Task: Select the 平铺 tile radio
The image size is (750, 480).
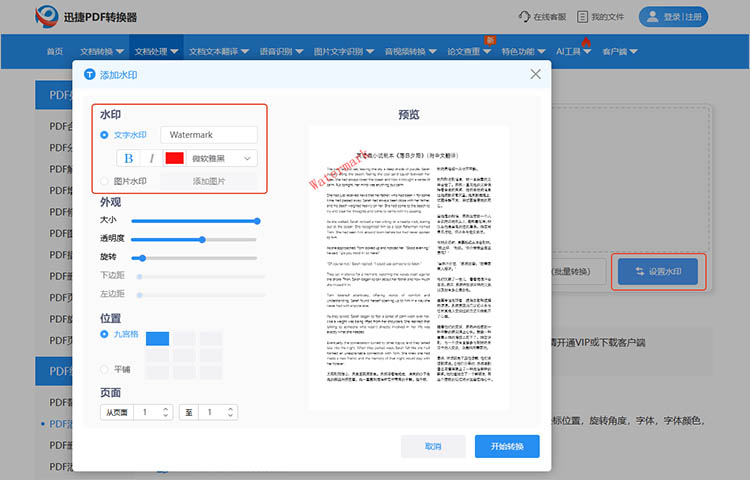Action: 104,369
